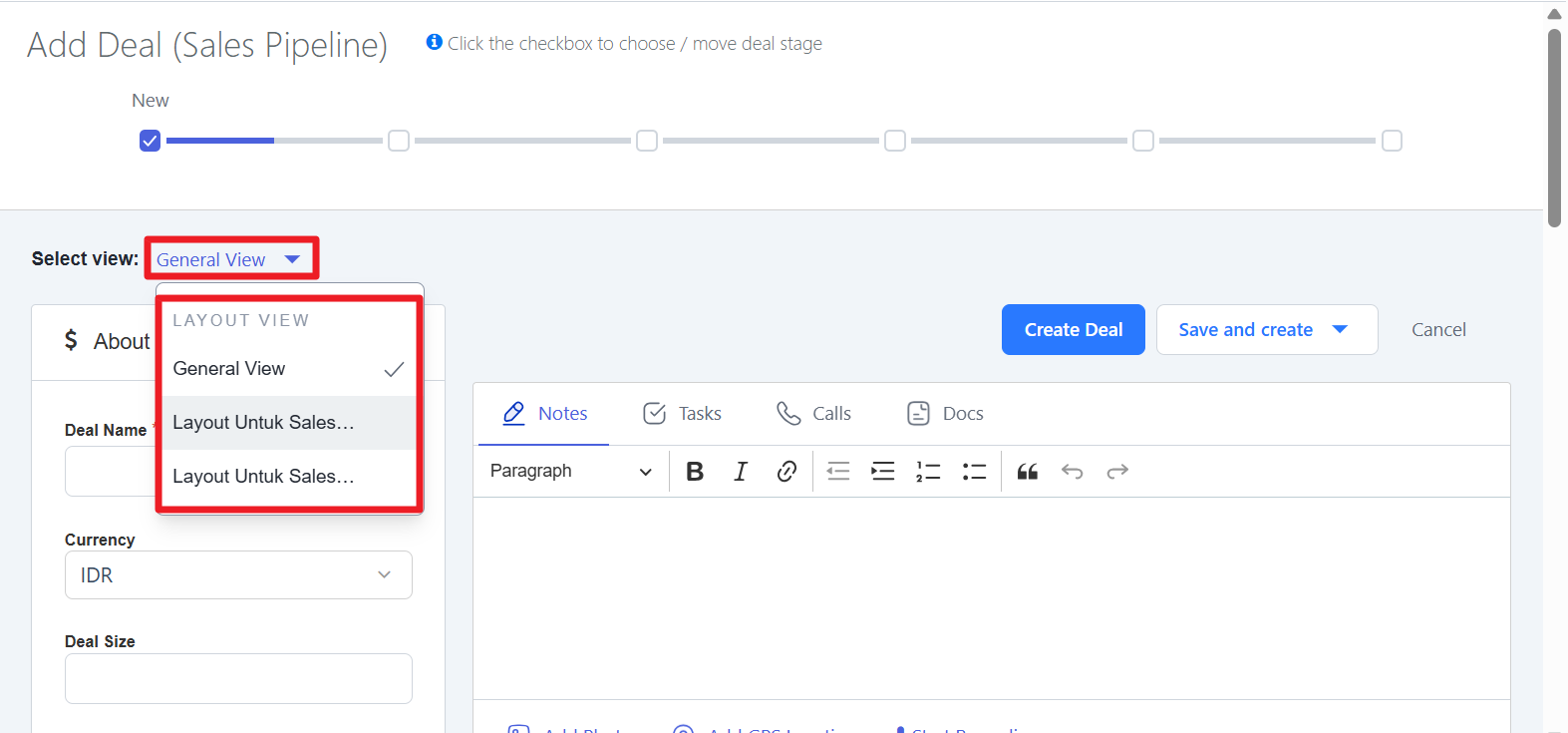Image resolution: width=1568 pixels, height=733 pixels.
Task: Click the Create Deal button
Action: [1073, 330]
